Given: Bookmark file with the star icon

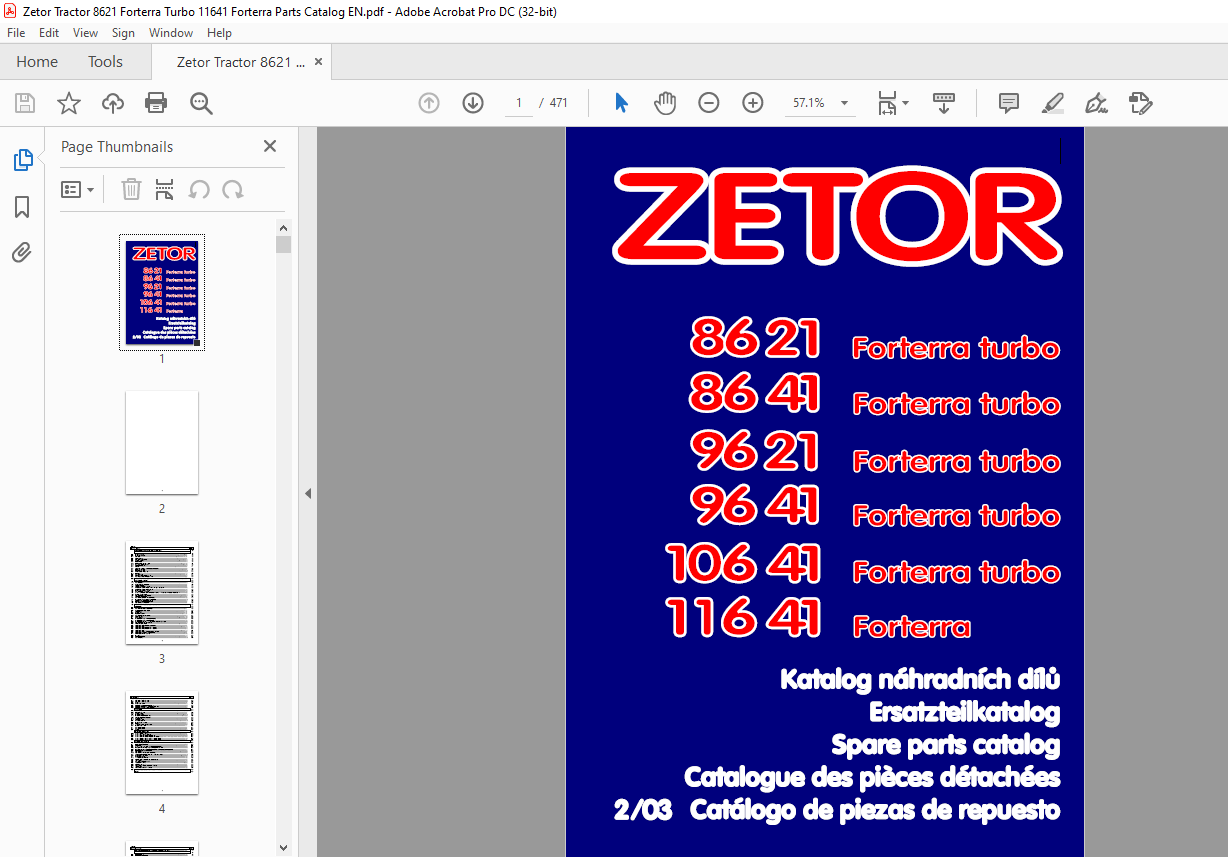Looking at the screenshot, I should pyautogui.click(x=68, y=103).
